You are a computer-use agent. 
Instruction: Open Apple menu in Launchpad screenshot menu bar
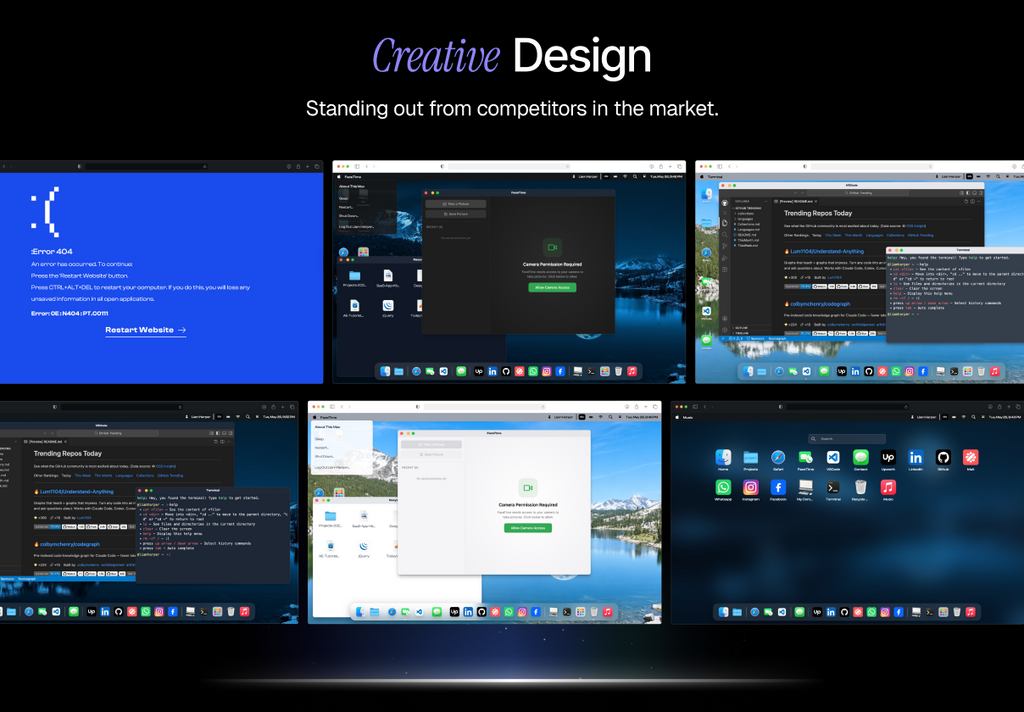(x=677, y=417)
